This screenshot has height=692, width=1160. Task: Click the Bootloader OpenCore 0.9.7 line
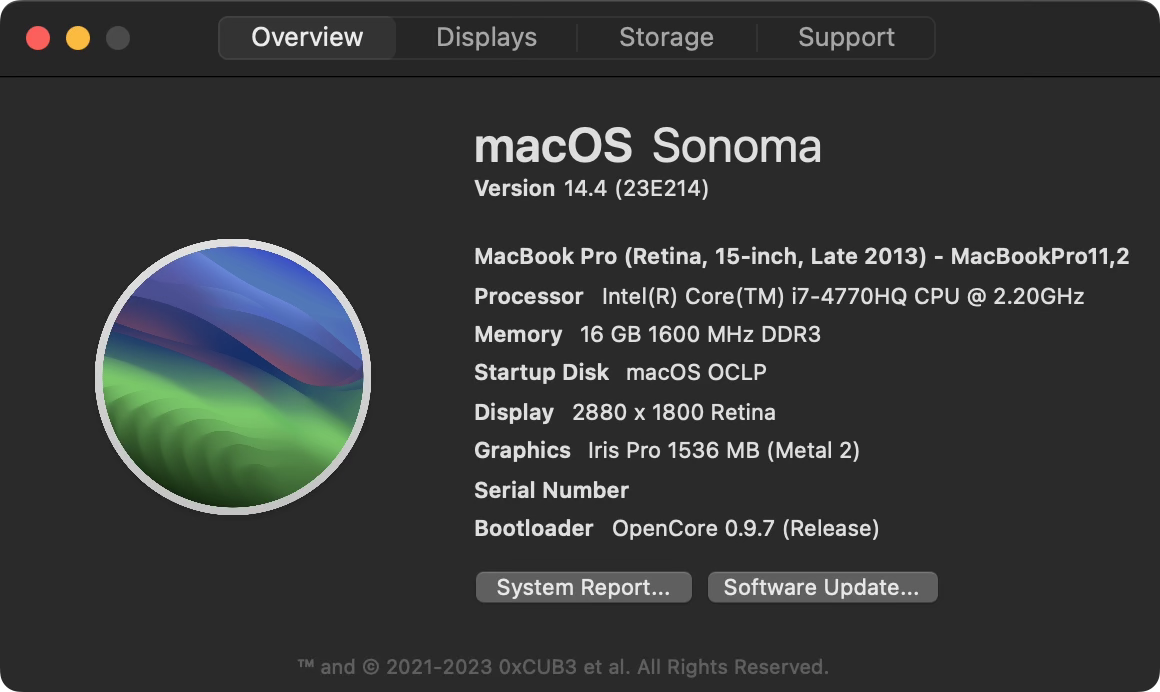click(x=676, y=528)
